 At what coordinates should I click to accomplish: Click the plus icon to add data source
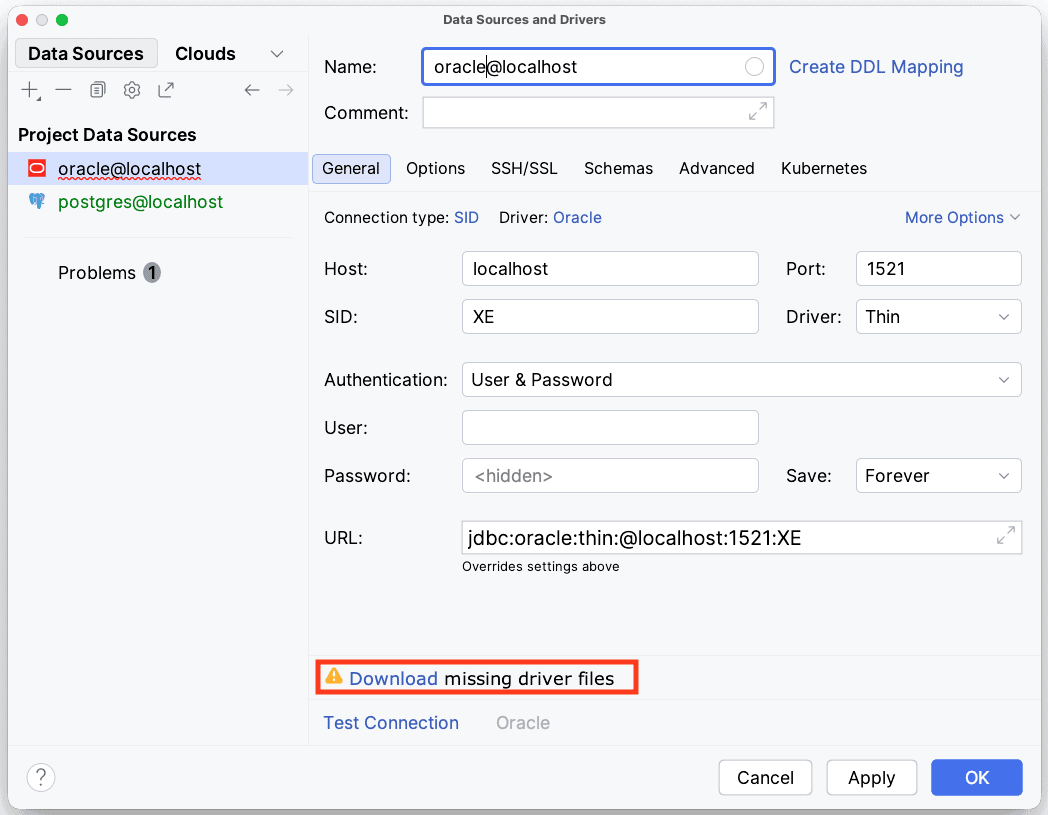30,90
